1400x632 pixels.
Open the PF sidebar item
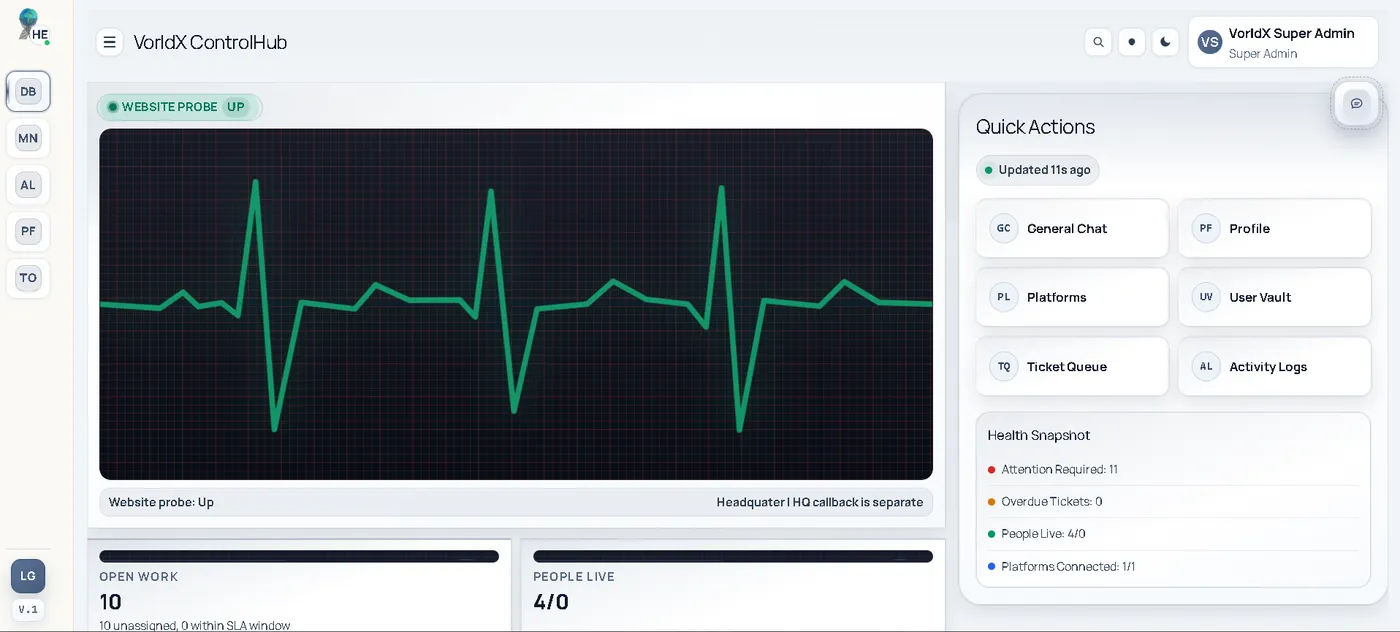click(x=28, y=231)
